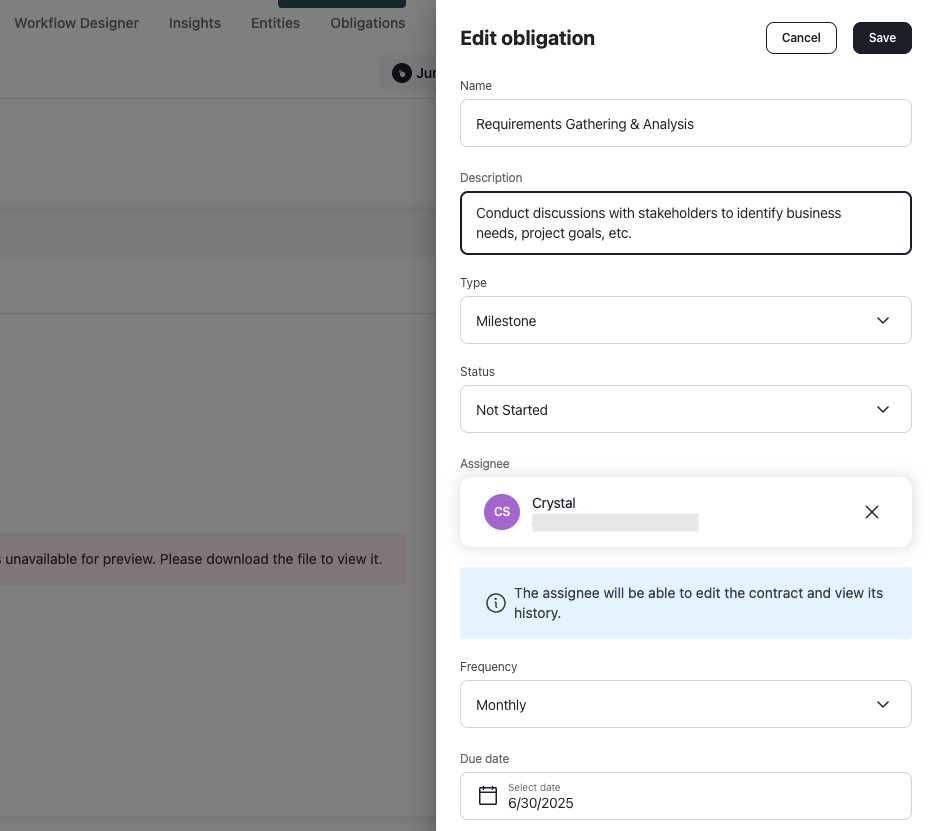This screenshot has height=831, width=930.
Task: Click the assignee permission notice text
Action: click(x=698, y=603)
